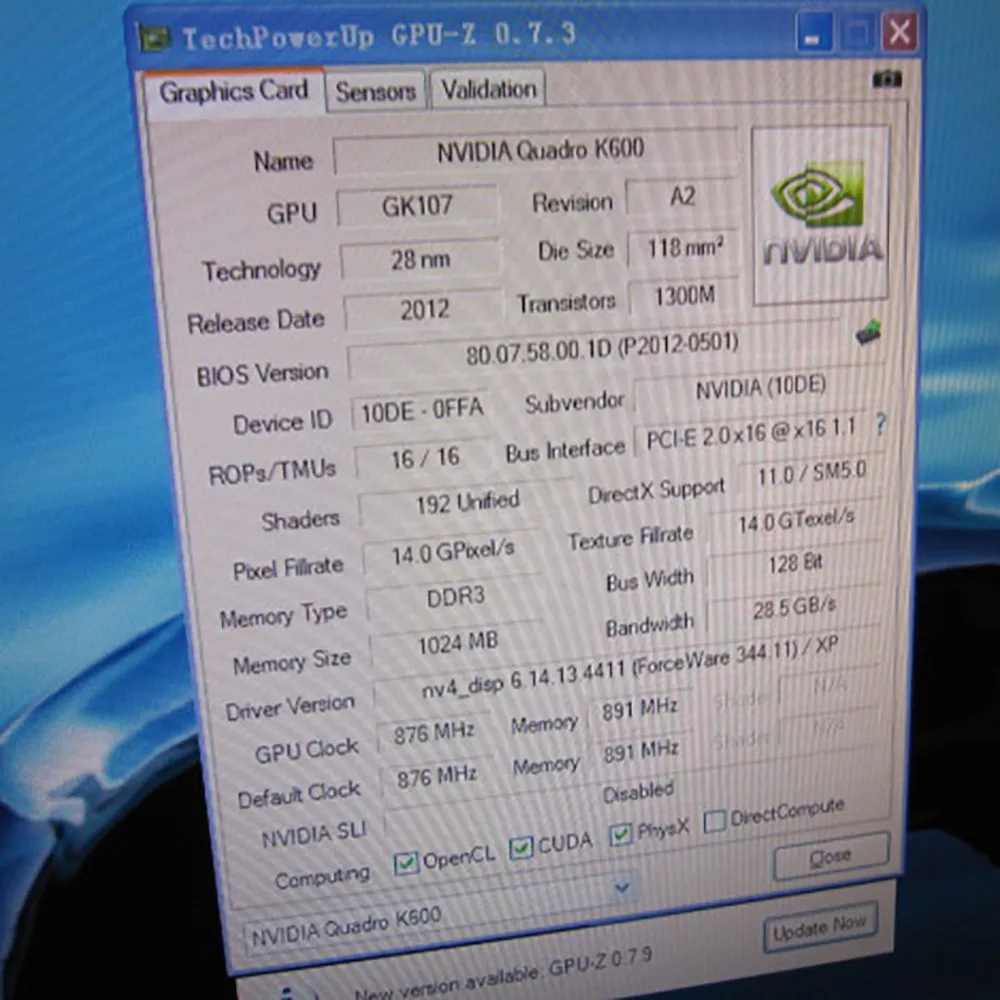Click the Shaders value 192 Unified

(x=466, y=503)
